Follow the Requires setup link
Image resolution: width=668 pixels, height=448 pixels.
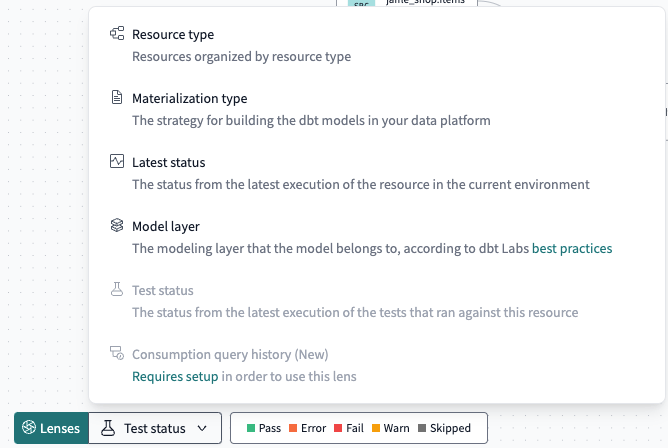point(175,376)
